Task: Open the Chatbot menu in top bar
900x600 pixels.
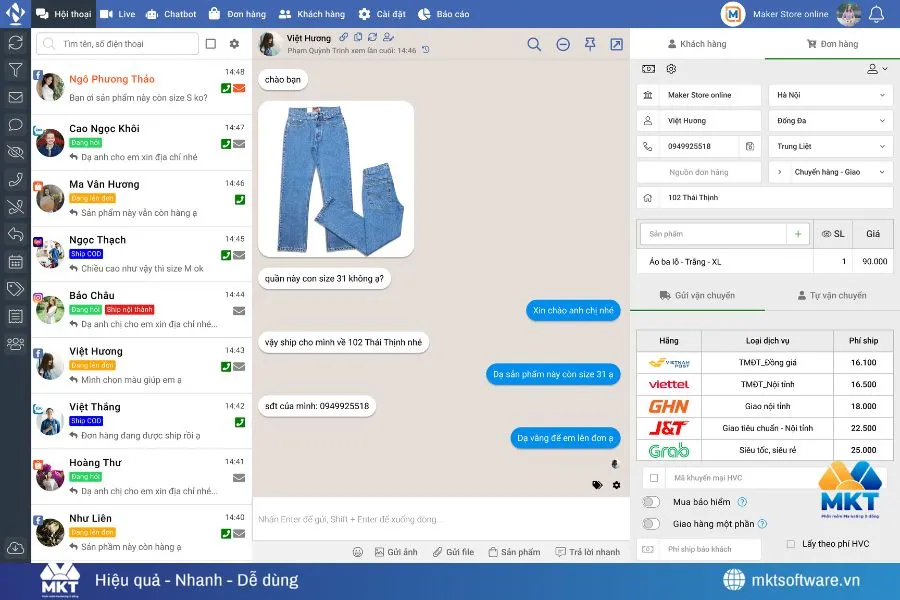Action: coord(171,13)
